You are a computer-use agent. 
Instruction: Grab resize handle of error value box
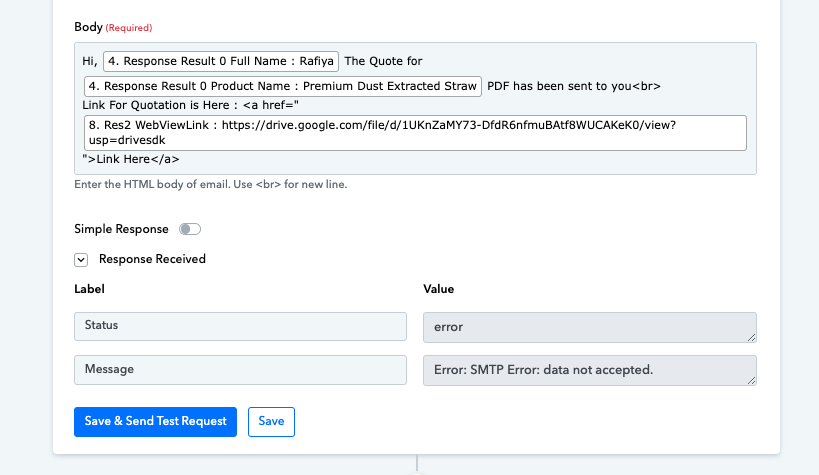point(751,338)
